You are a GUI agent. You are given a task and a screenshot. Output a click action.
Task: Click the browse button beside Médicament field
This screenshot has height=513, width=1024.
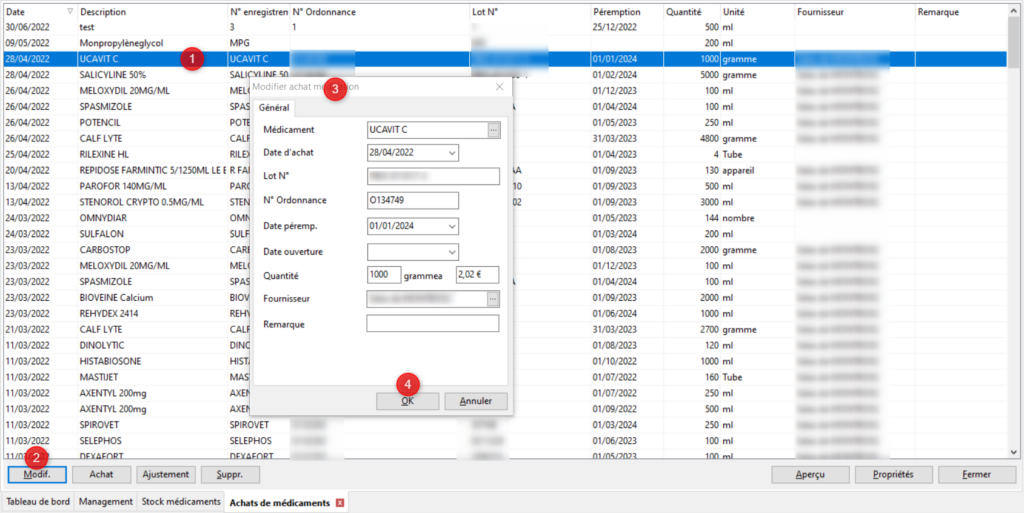coord(493,130)
